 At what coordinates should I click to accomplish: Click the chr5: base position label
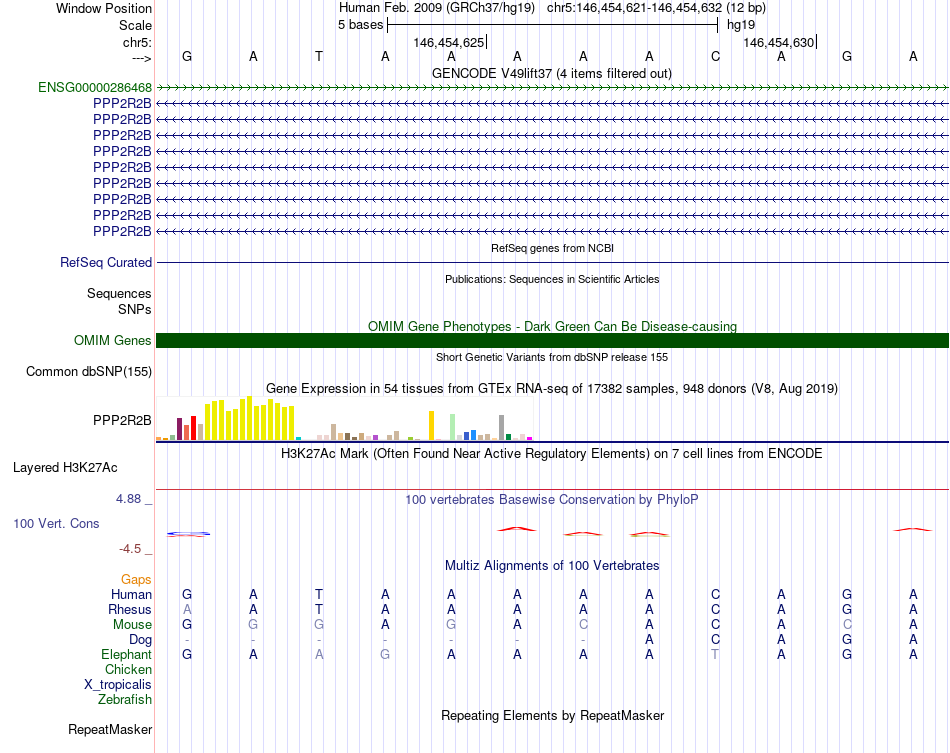[x=138, y=42]
